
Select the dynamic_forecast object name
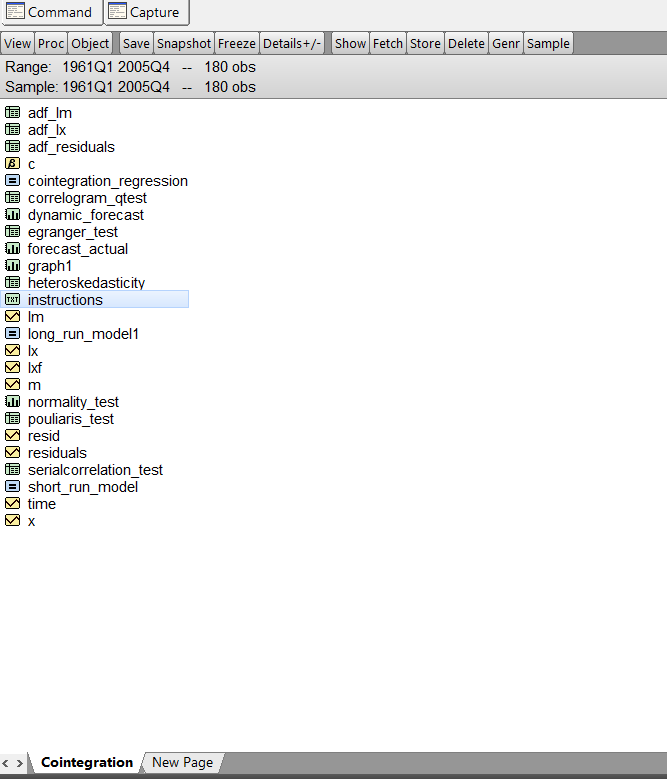pyautogui.click(x=85, y=215)
